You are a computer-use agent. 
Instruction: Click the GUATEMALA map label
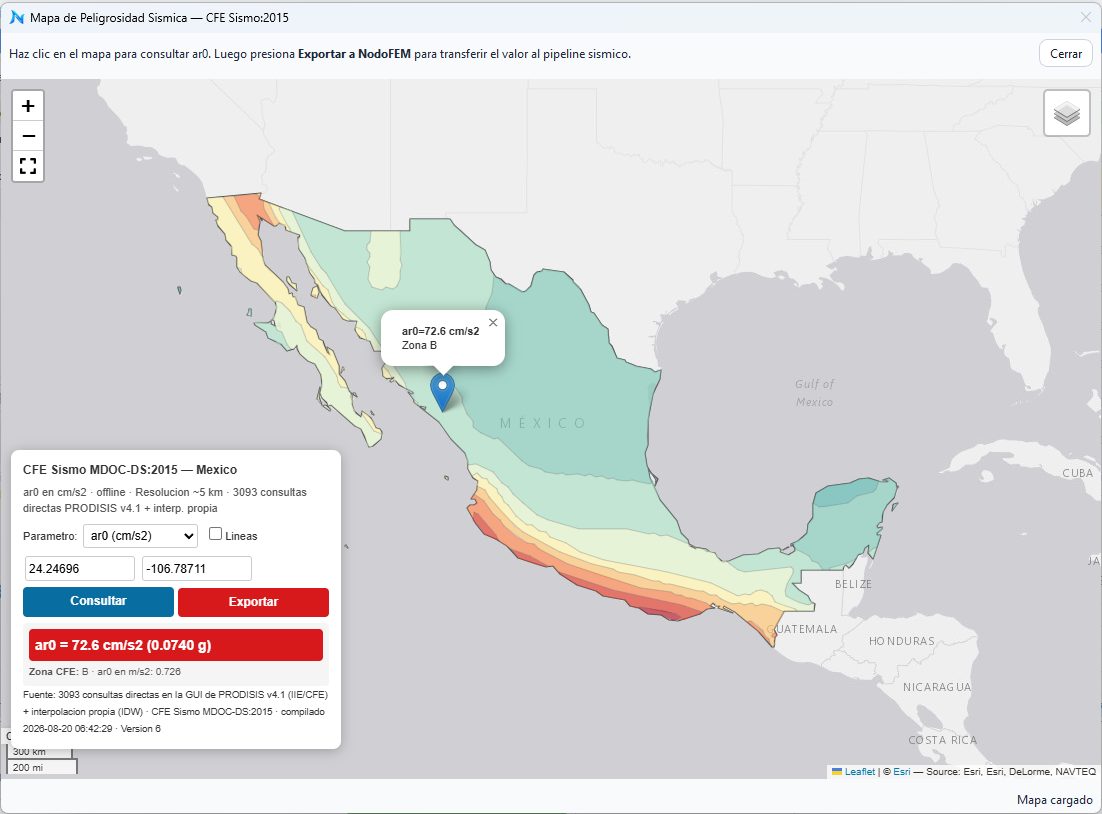point(802,629)
